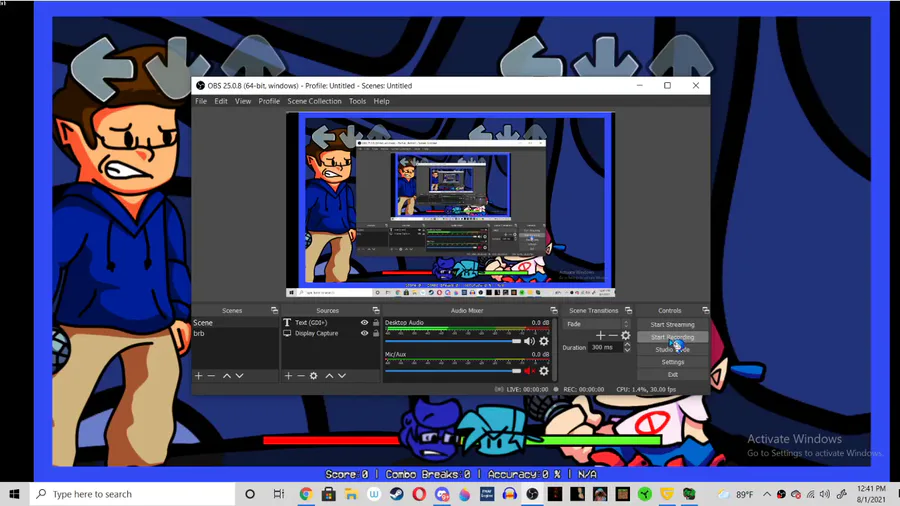900x506 pixels.
Task: Select the 'brb' scene
Action: pyautogui.click(x=235, y=333)
